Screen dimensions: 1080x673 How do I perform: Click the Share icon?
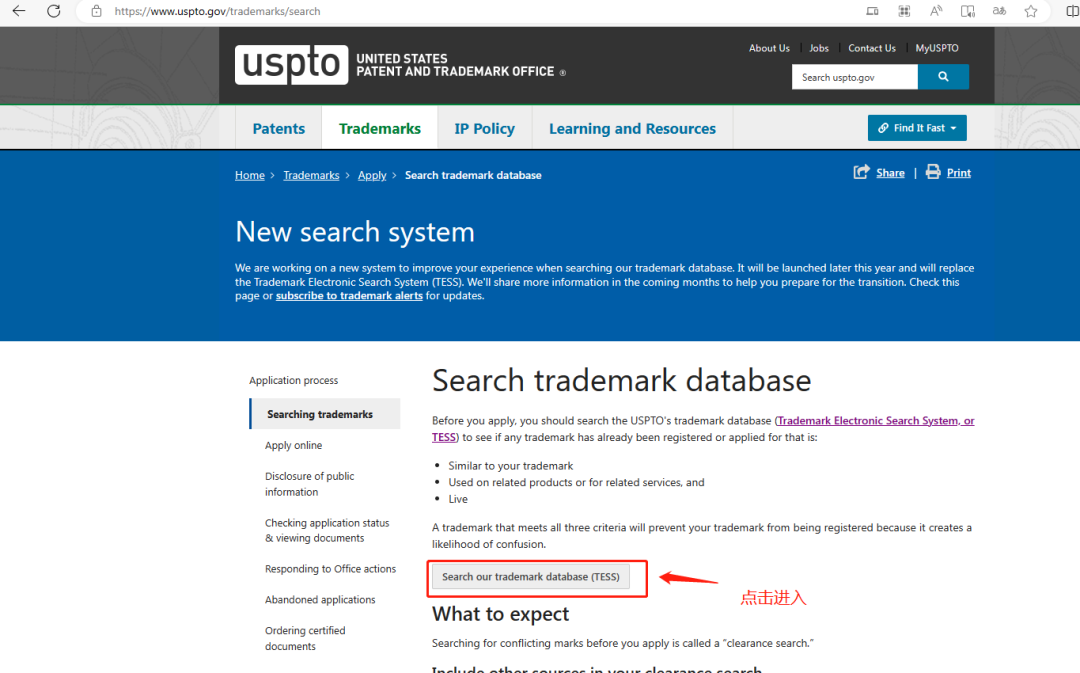coord(861,172)
